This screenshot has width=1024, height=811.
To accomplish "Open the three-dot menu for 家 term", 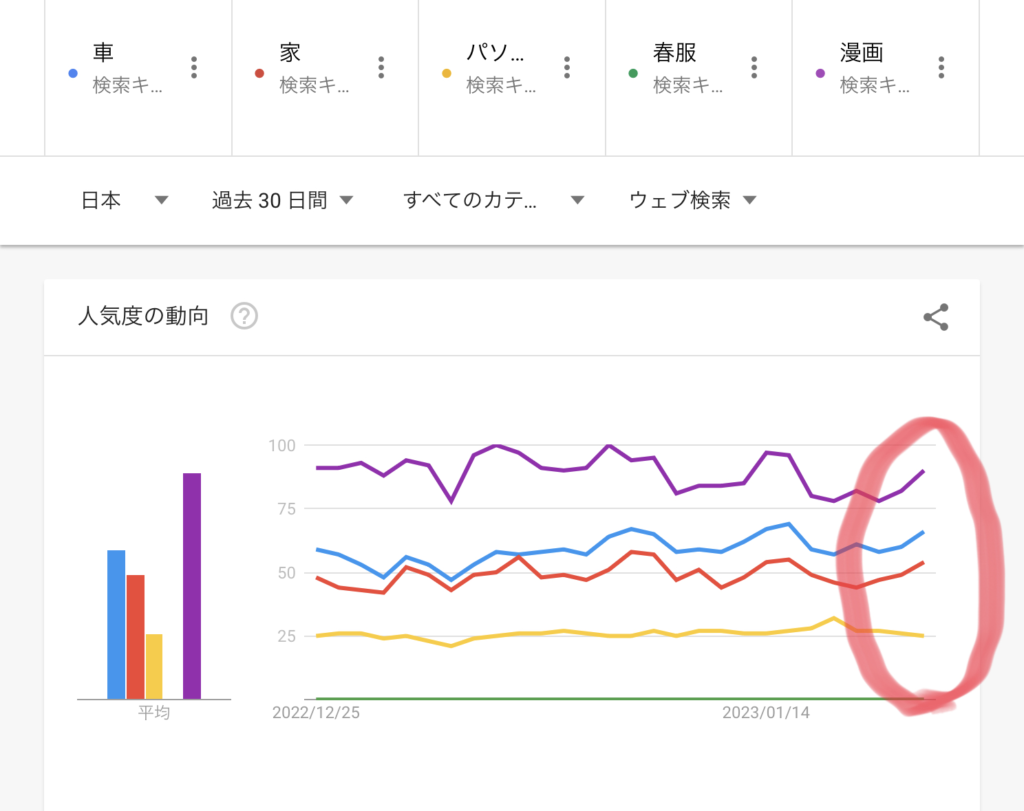I will point(381,67).
